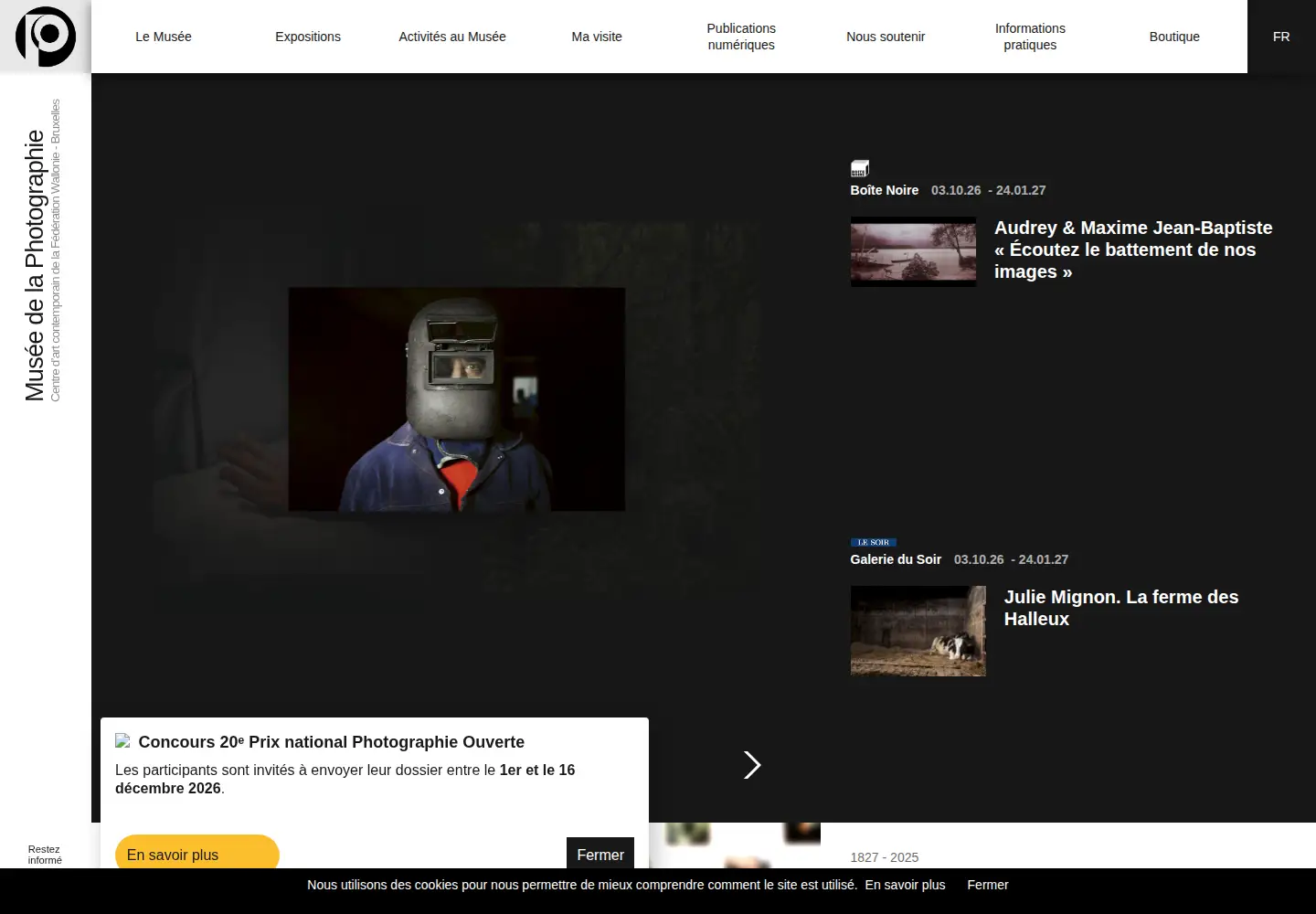Open Activités au Musée menu
The width and height of the screenshot is (1316, 914).
point(452,37)
